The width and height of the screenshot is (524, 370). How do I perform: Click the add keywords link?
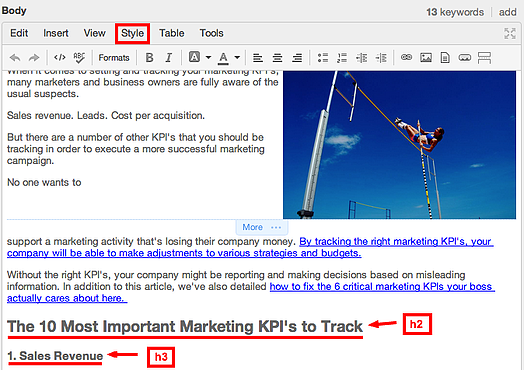click(508, 12)
